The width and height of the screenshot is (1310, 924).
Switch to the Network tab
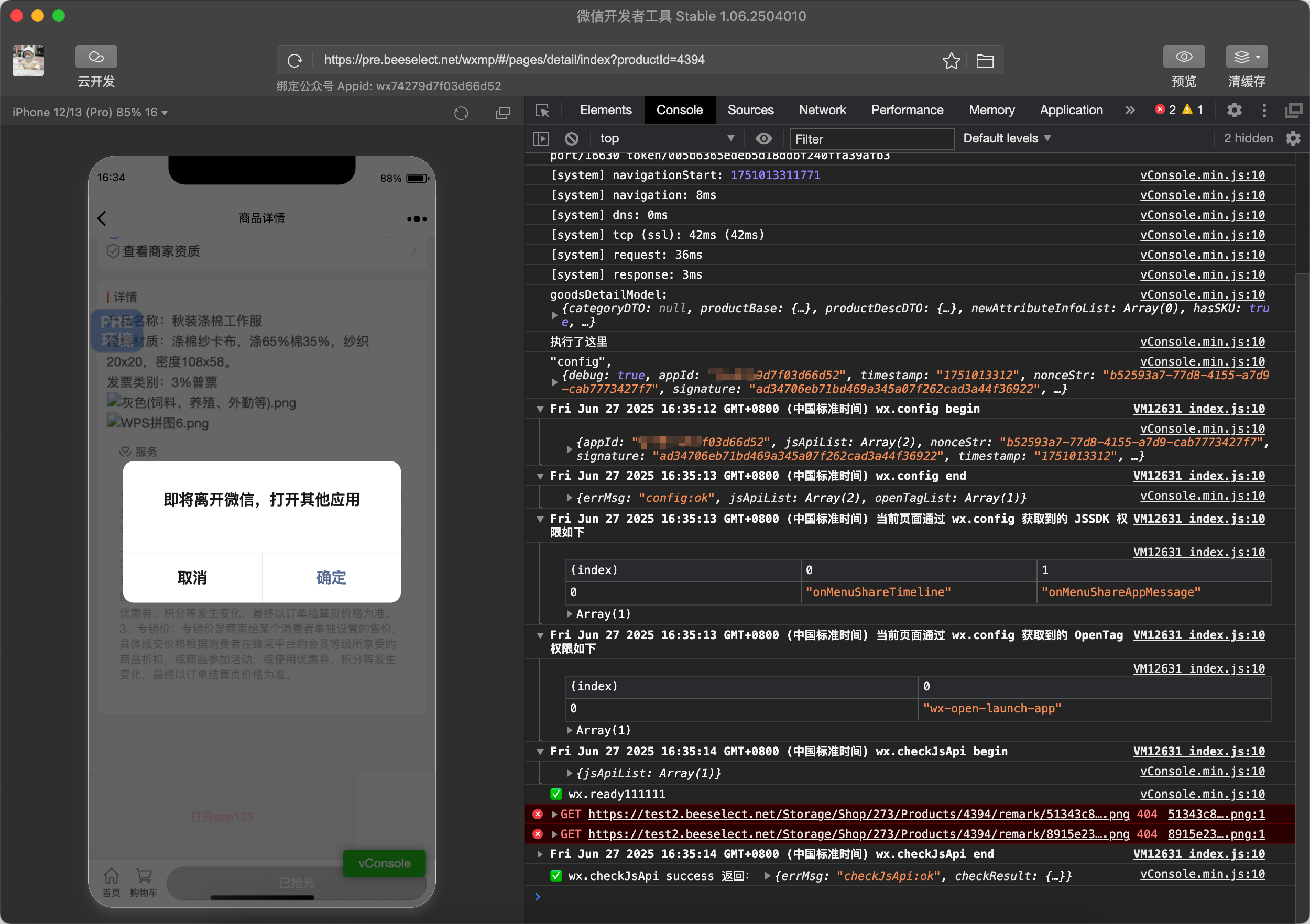pyautogui.click(x=822, y=110)
